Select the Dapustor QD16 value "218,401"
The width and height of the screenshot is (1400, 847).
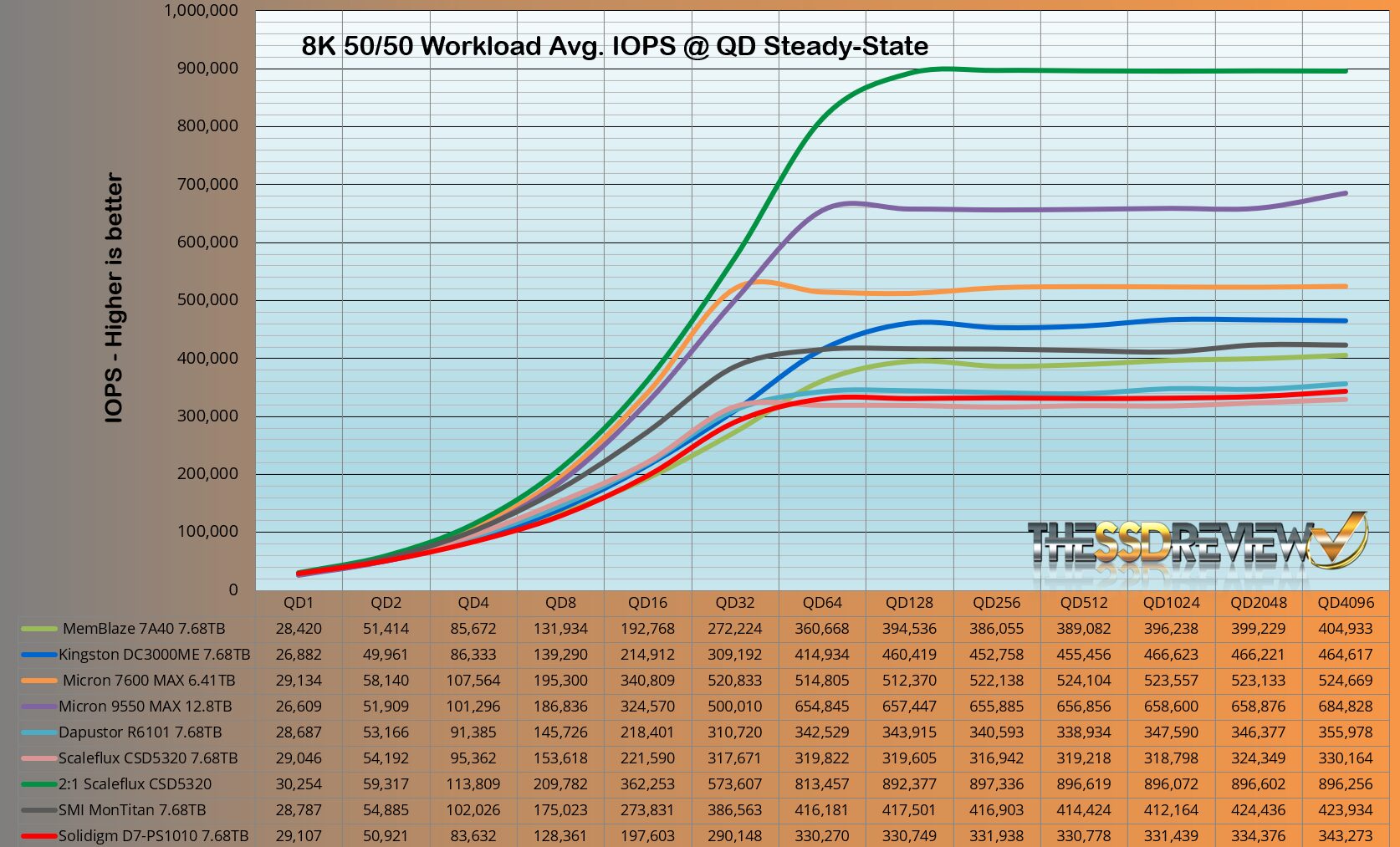(647, 732)
